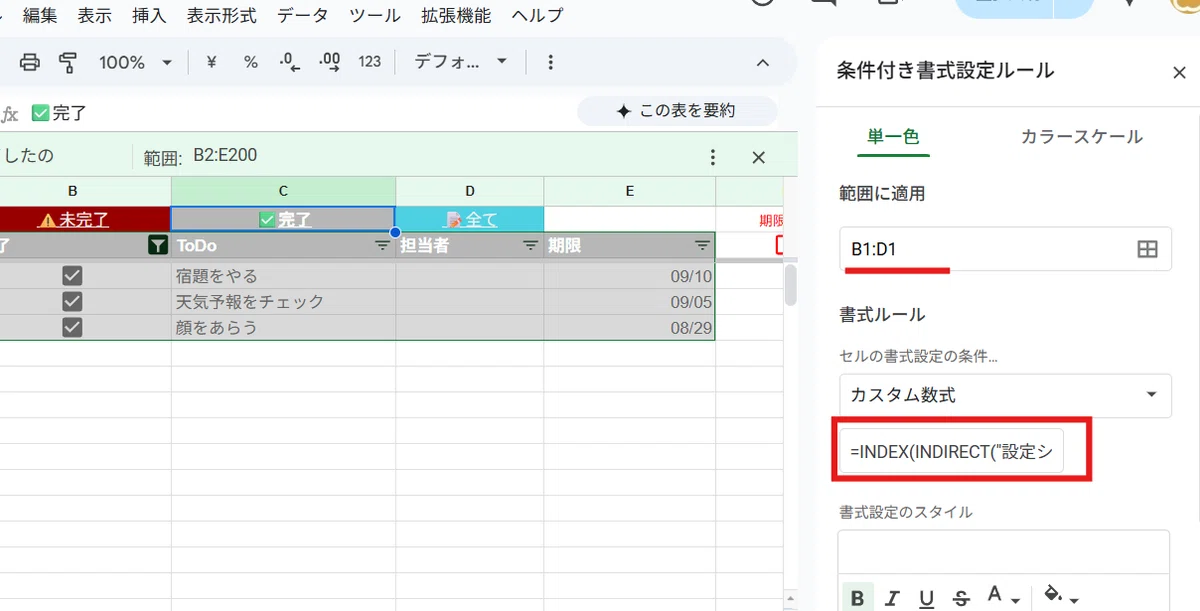Screen dimensions: 1200x611
Task: Click the 完了 cell in row one
Action: [x=283, y=219]
